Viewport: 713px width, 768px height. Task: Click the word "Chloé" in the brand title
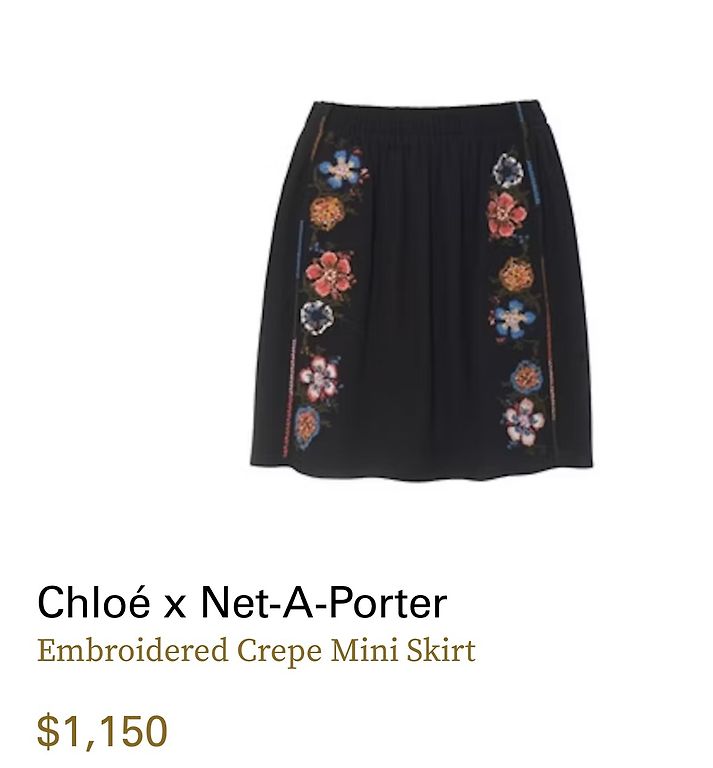click(94, 602)
